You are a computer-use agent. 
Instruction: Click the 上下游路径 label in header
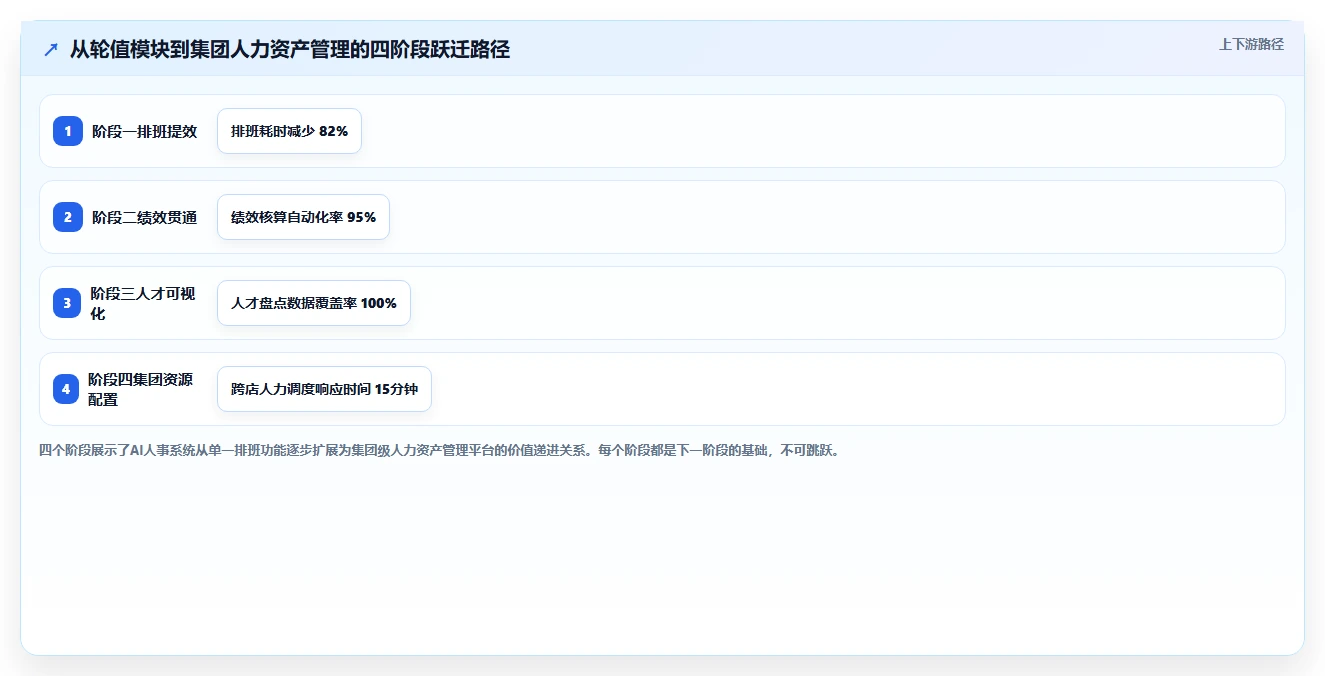coord(1251,45)
